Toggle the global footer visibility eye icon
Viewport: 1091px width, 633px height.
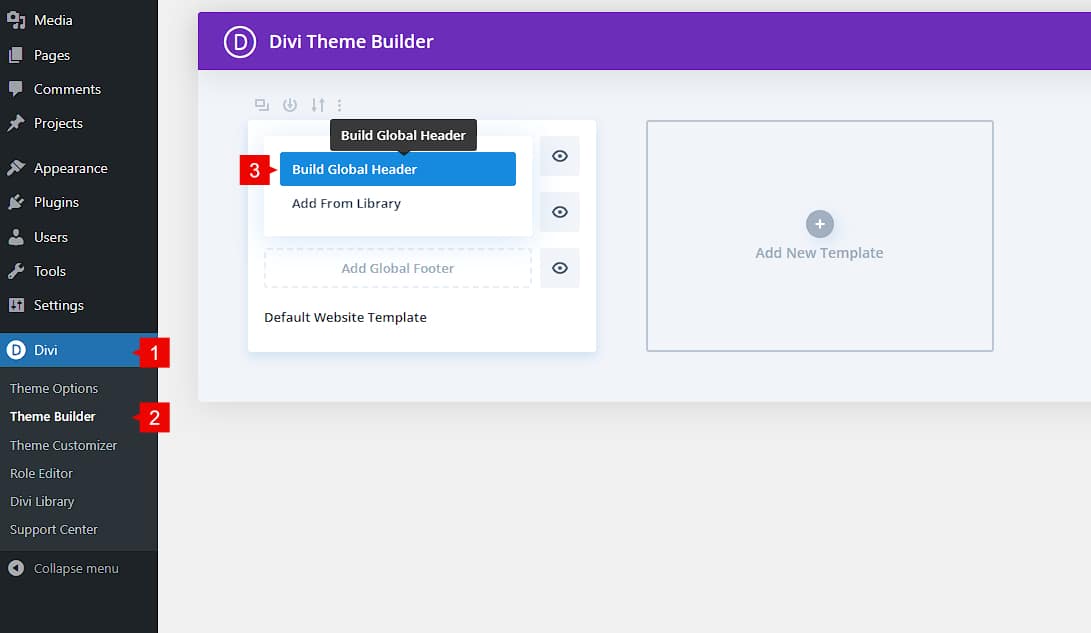tap(560, 268)
